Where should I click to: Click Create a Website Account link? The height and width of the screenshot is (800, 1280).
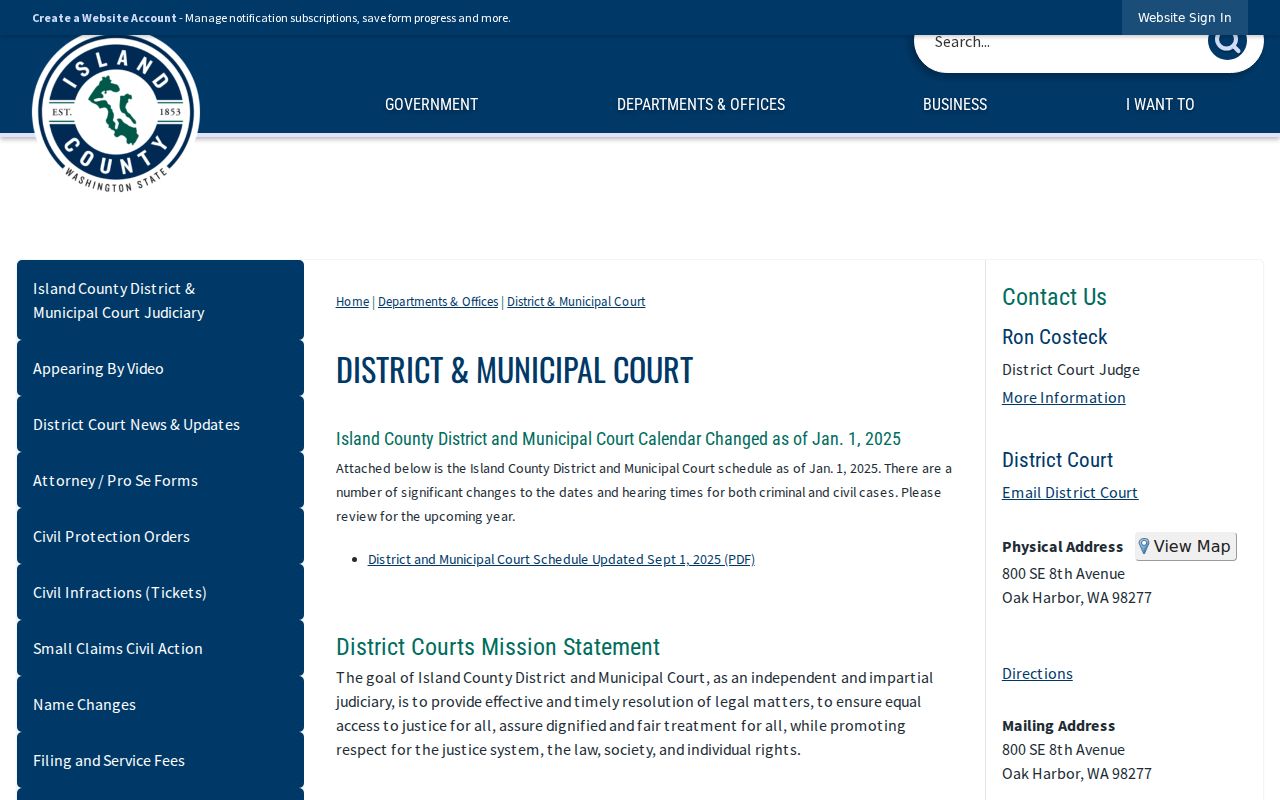click(104, 18)
